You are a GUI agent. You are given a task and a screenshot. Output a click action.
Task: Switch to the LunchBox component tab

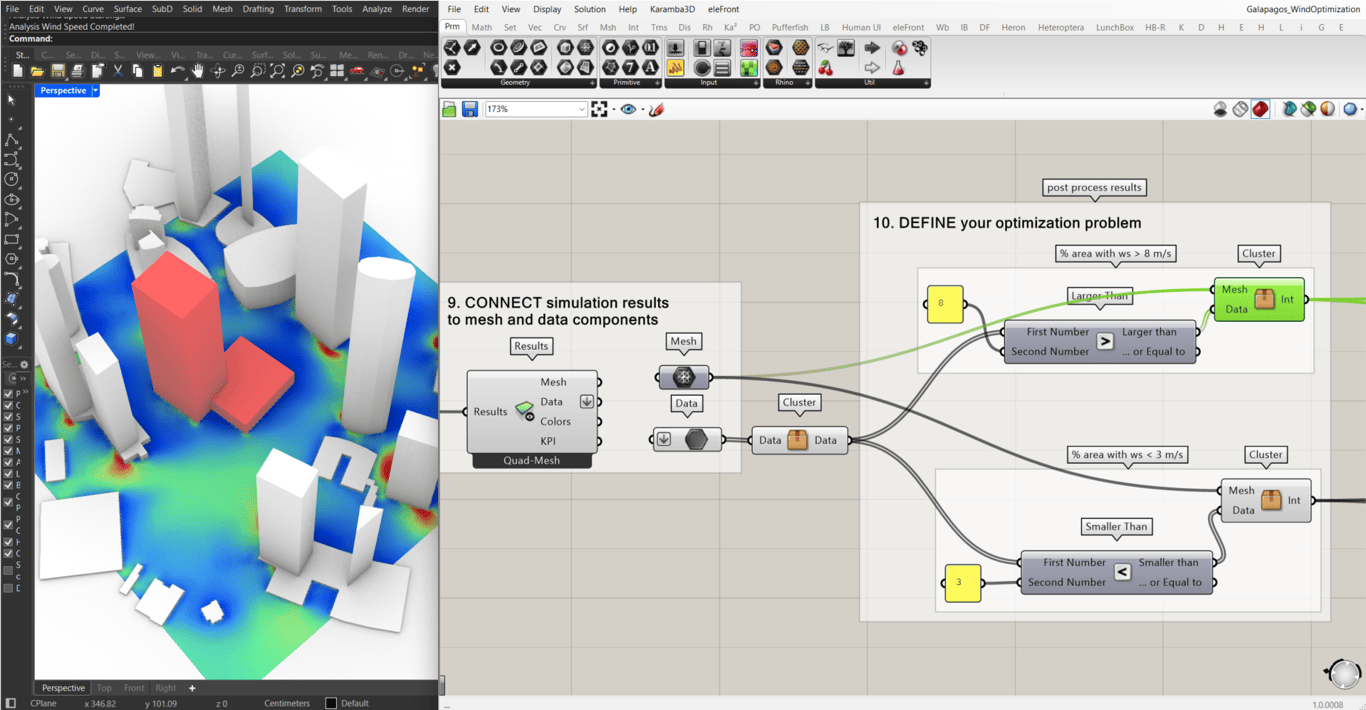[x=1114, y=27]
